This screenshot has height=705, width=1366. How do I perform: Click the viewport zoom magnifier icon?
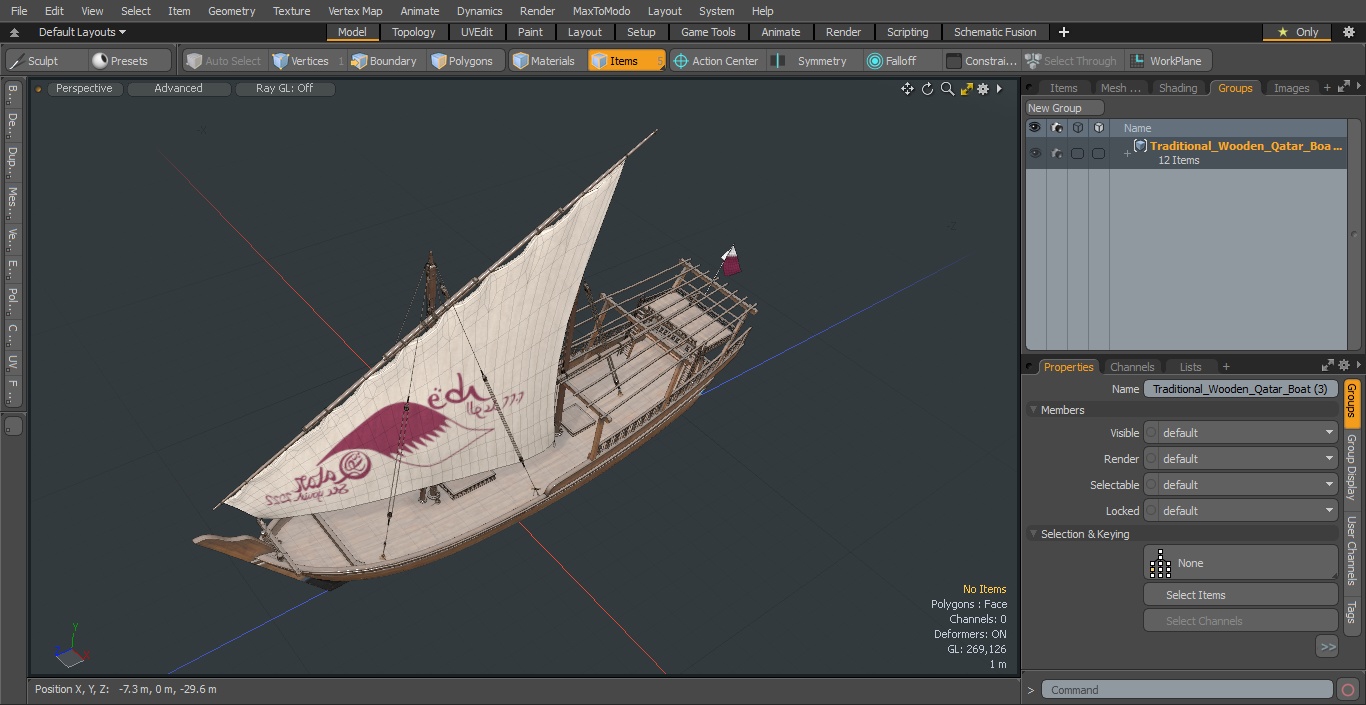coord(947,89)
